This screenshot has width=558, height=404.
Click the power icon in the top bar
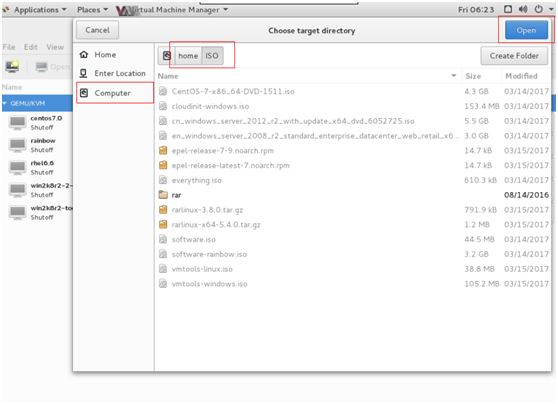tap(539, 9)
